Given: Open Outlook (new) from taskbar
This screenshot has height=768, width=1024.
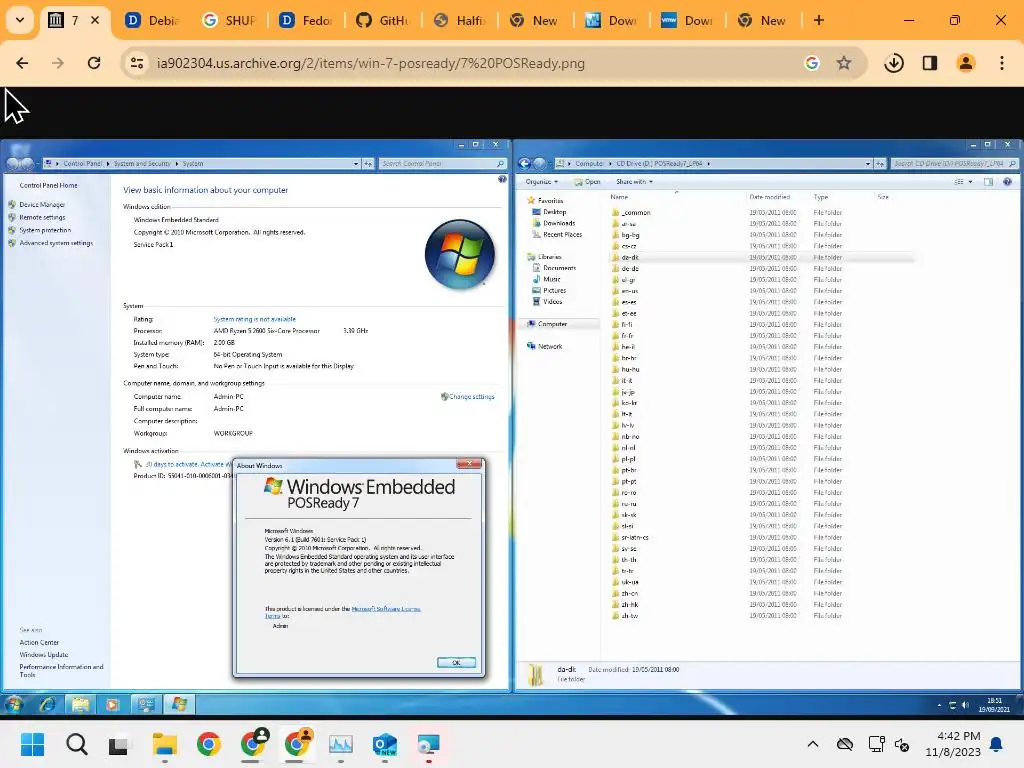Looking at the screenshot, I should (385, 744).
